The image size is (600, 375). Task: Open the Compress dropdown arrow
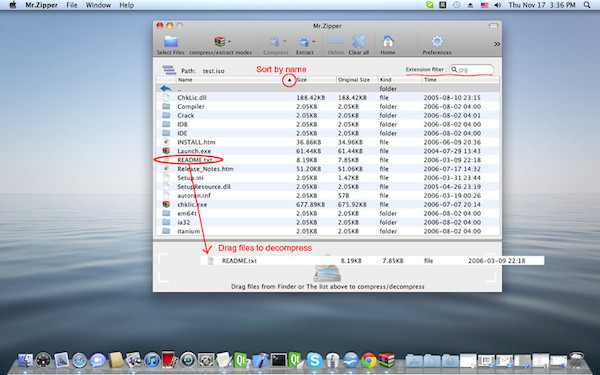pos(285,41)
